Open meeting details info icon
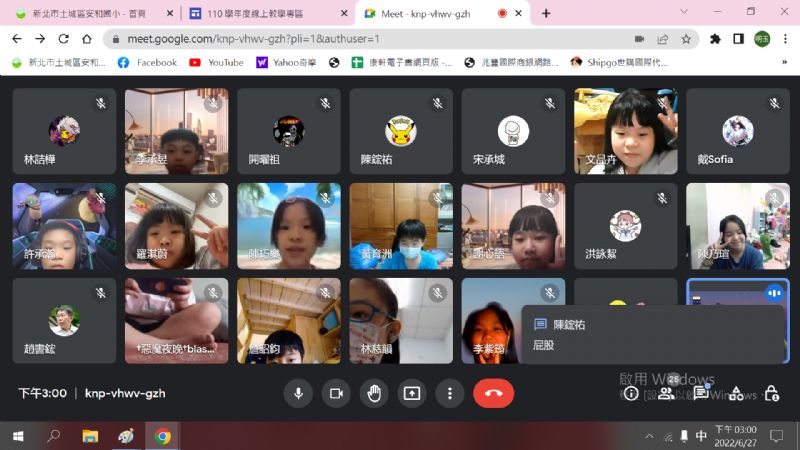This screenshot has height=450, width=800. click(631, 393)
